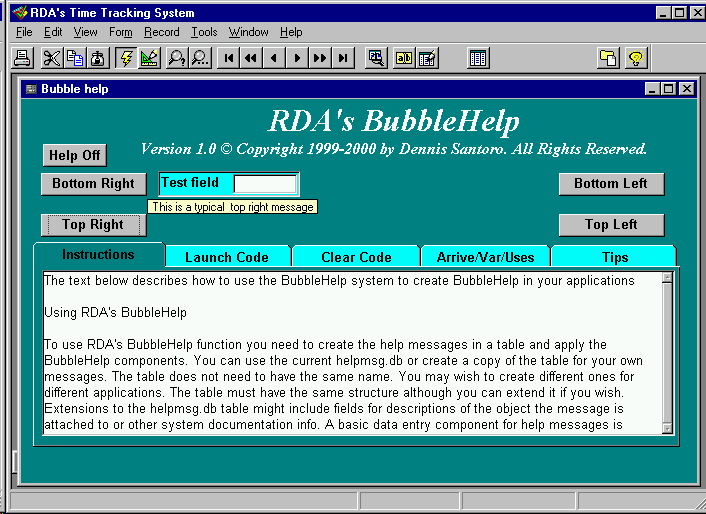Image resolution: width=706 pixels, height=514 pixels.
Task: Minimize the RDA's Time Tracking System window
Action: coord(663,13)
